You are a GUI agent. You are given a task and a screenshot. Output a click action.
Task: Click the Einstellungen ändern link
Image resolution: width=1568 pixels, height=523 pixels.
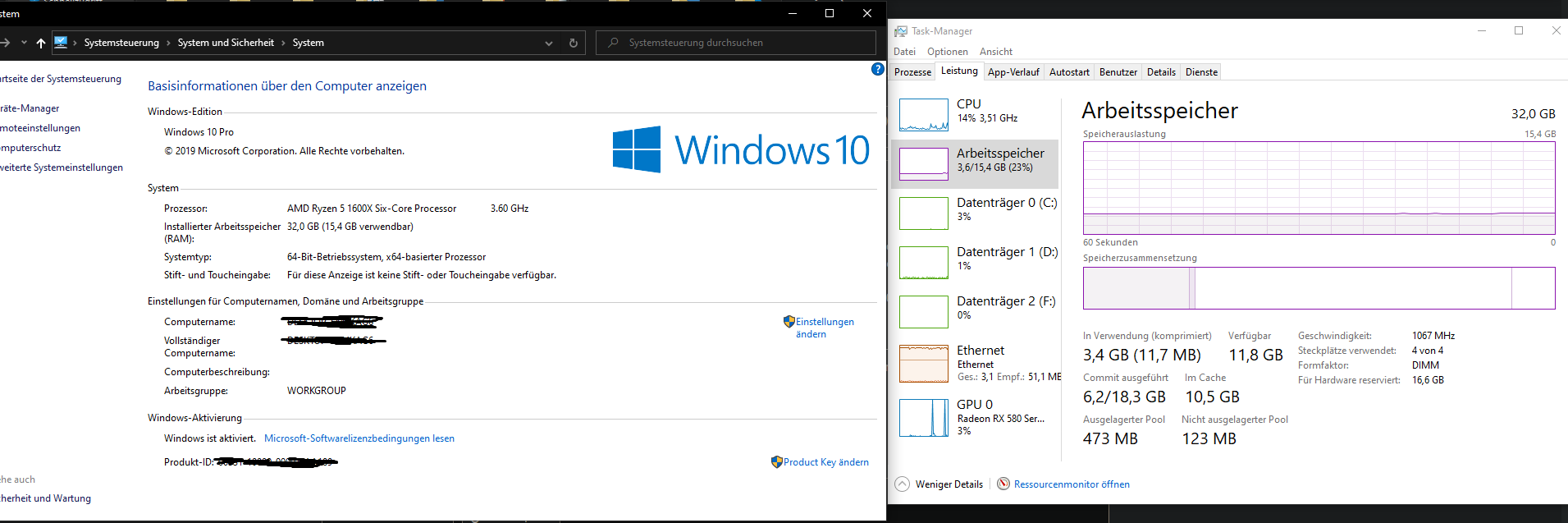(825, 328)
